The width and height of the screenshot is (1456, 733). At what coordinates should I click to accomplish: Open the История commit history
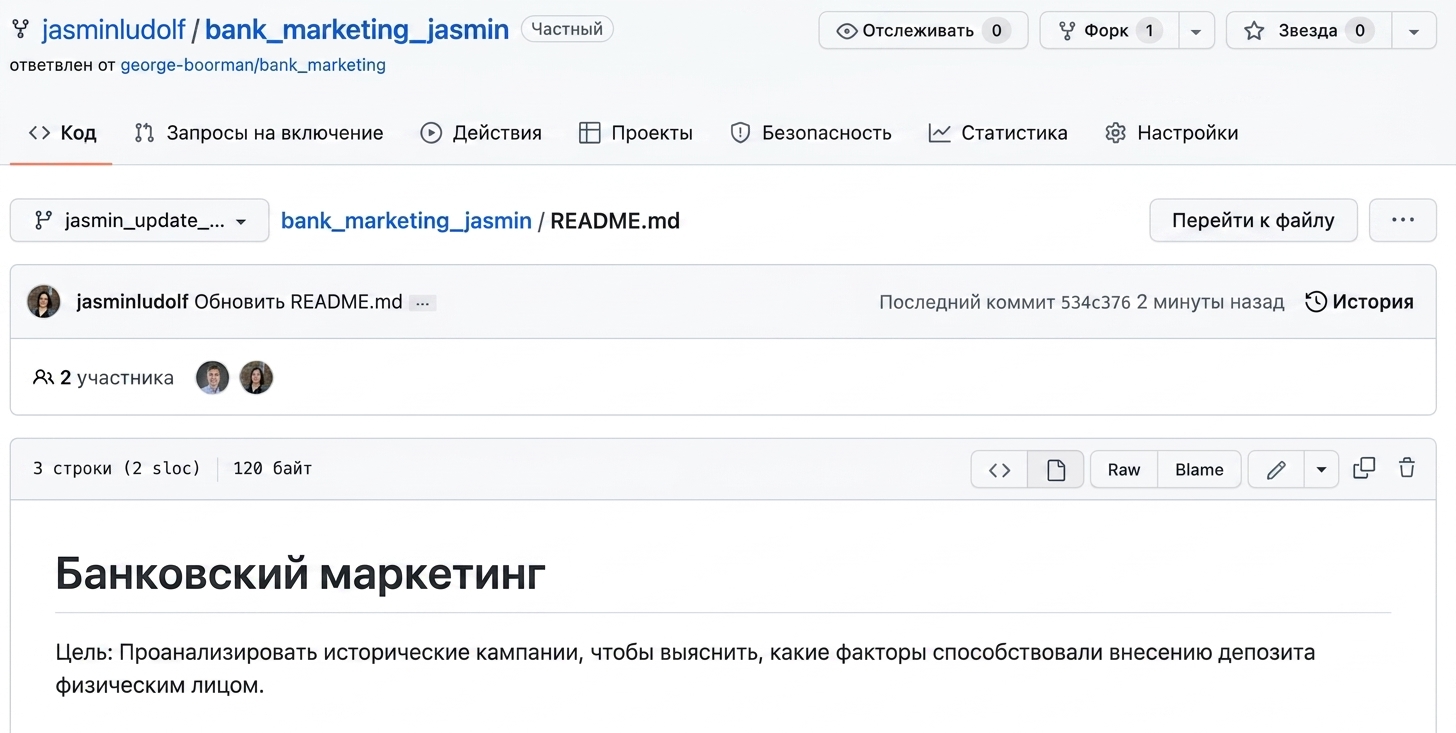1360,302
